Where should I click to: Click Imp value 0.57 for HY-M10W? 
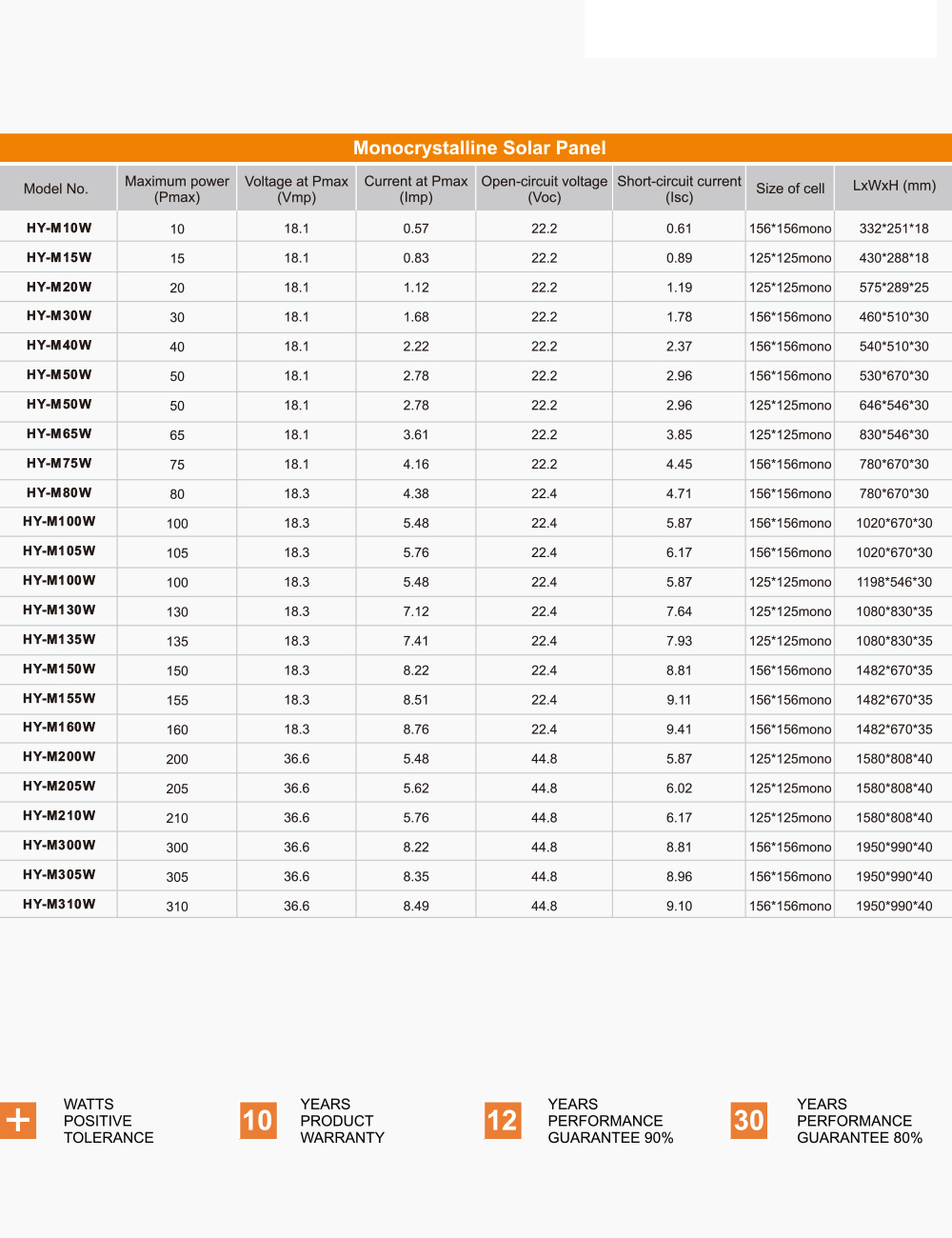(416, 229)
